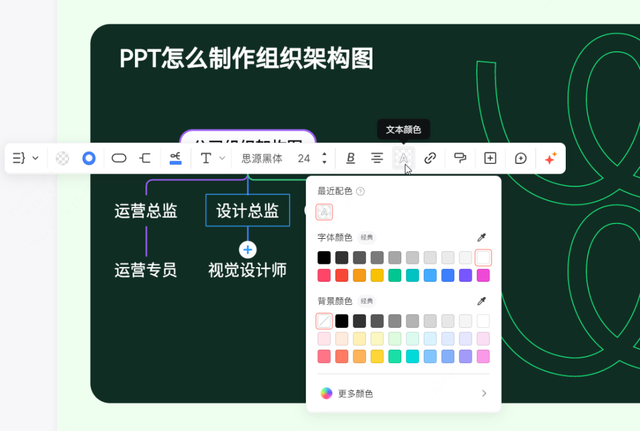Click the blue border color circle

coord(89,158)
